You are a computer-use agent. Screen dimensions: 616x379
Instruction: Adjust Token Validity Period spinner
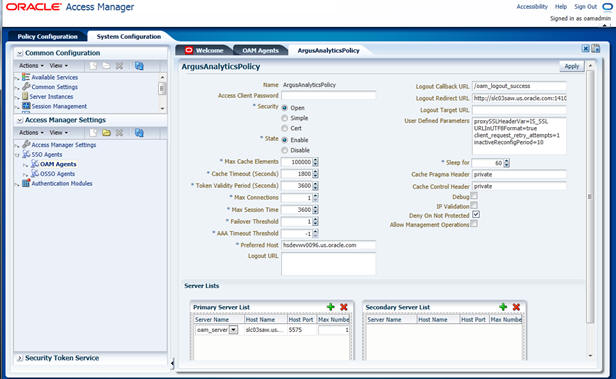click(315, 185)
